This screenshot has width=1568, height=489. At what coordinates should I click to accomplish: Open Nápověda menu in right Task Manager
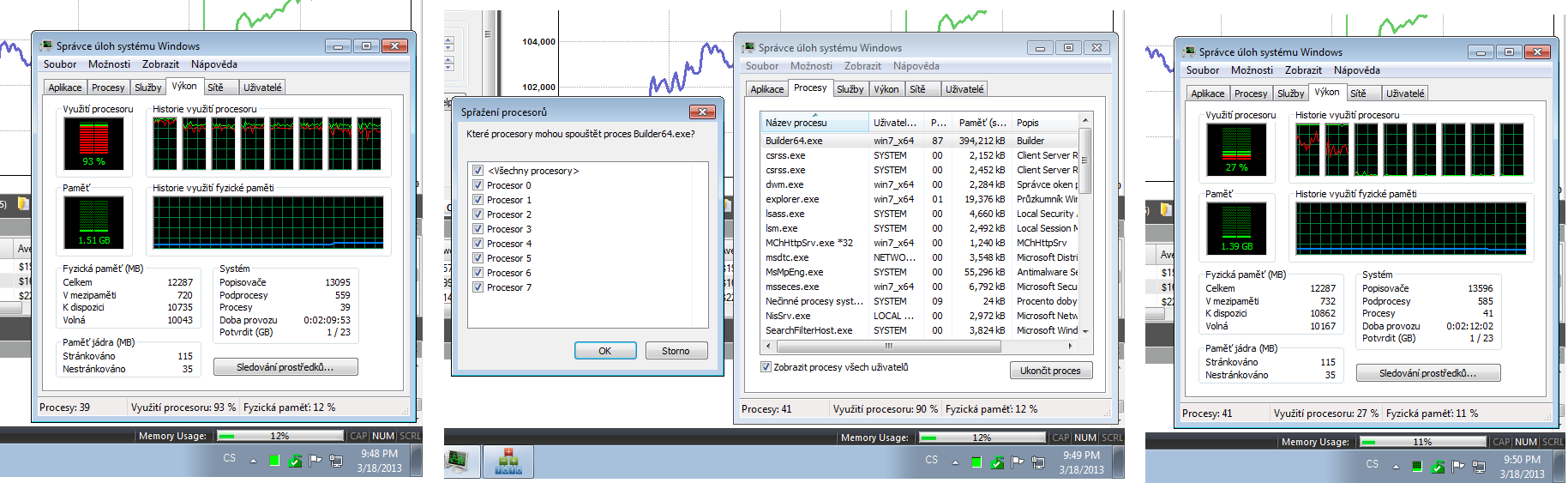[x=1356, y=70]
